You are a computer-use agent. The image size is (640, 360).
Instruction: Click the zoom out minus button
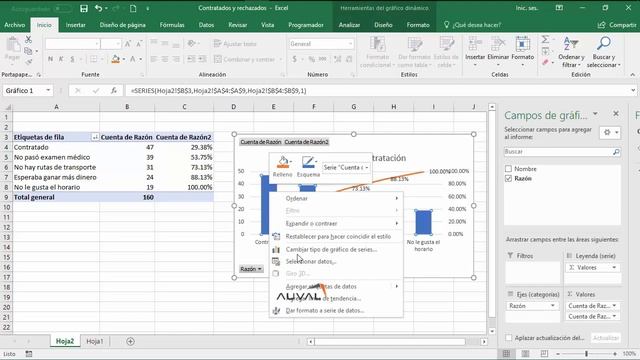(558, 353)
